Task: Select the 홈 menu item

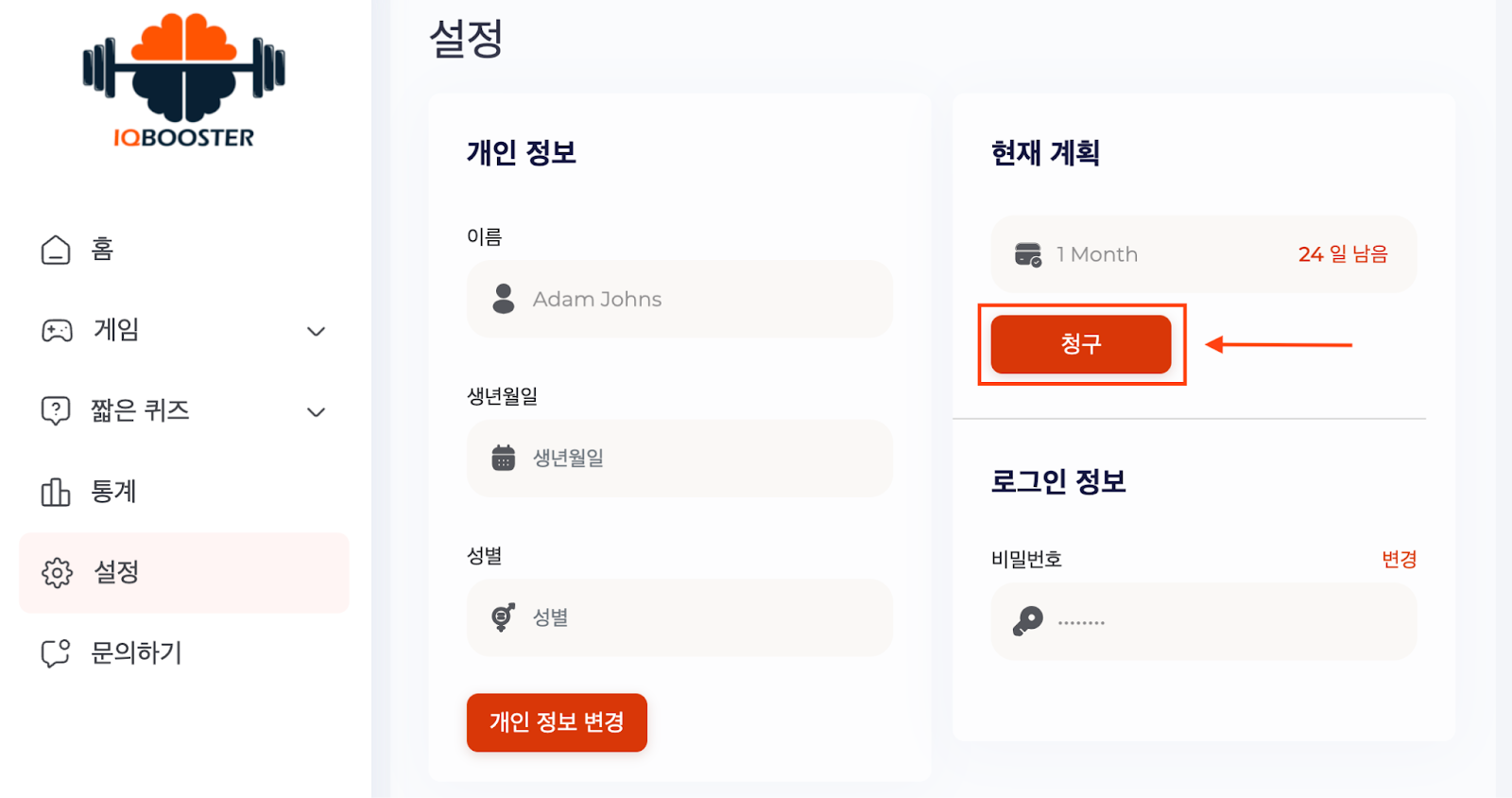Action: point(102,250)
